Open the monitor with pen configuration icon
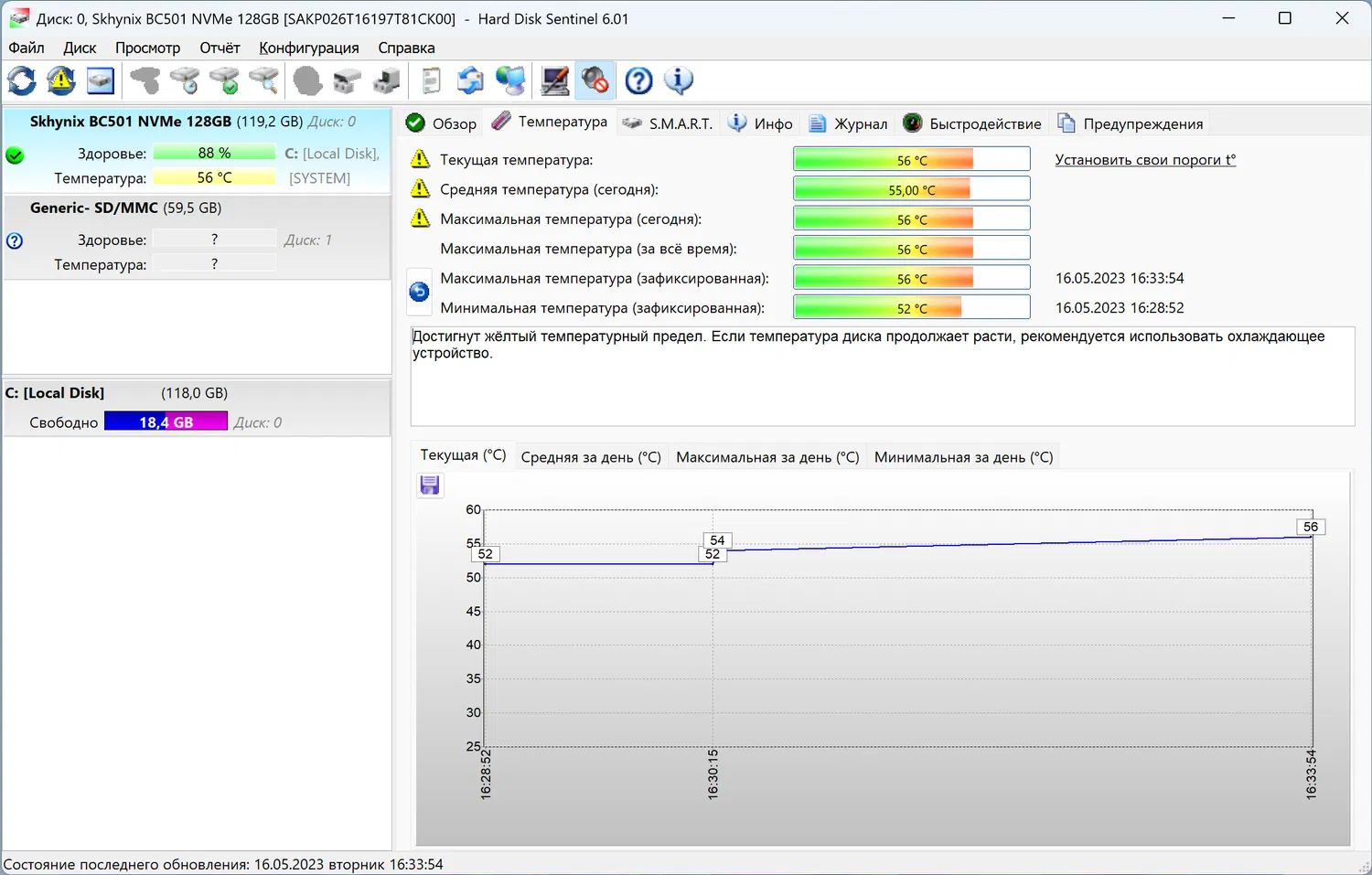This screenshot has width=1372, height=875. tap(555, 81)
